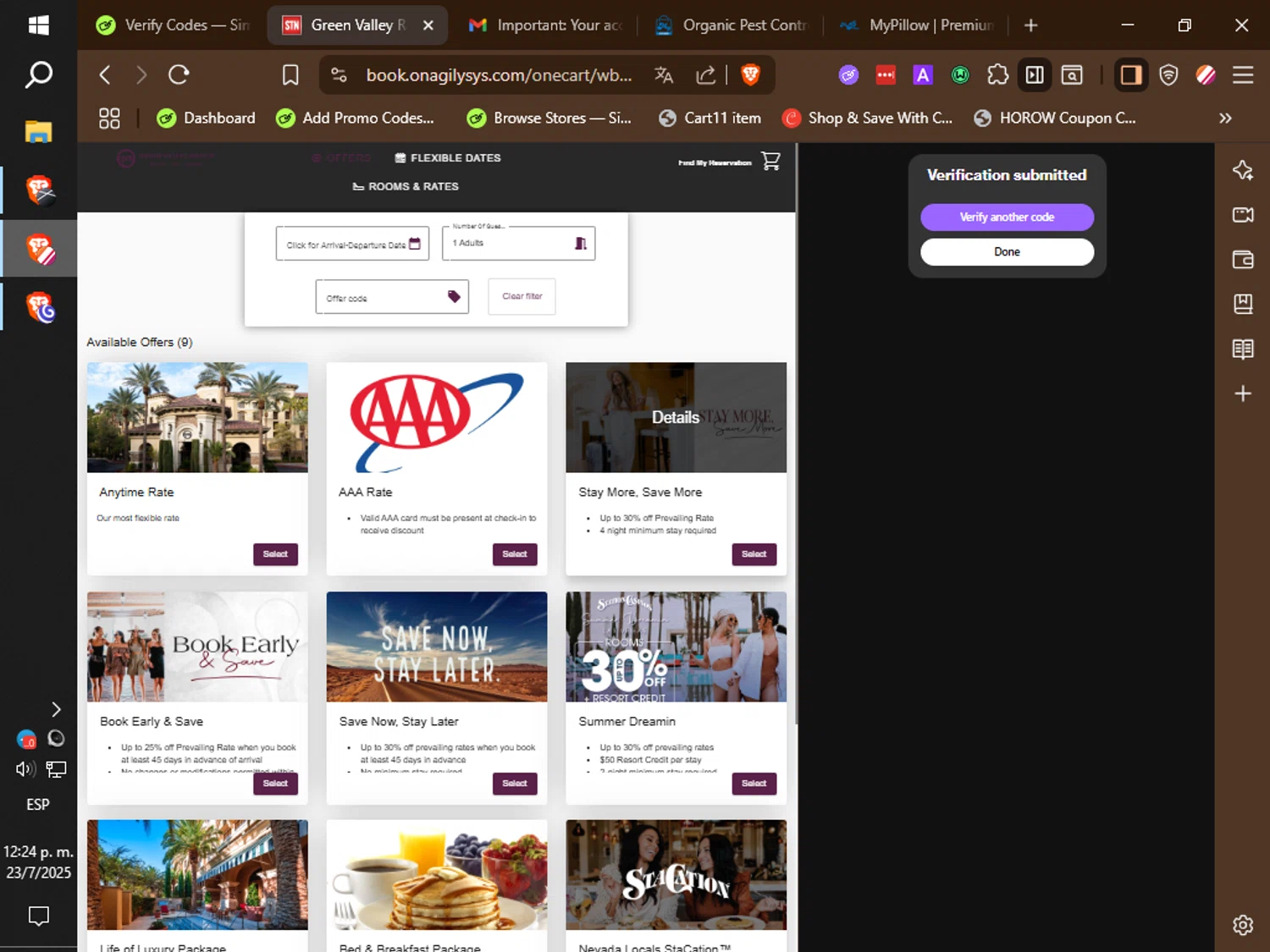This screenshot has height=952, width=1270.
Task: Select the AAA Rate offer
Action: (x=515, y=554)
